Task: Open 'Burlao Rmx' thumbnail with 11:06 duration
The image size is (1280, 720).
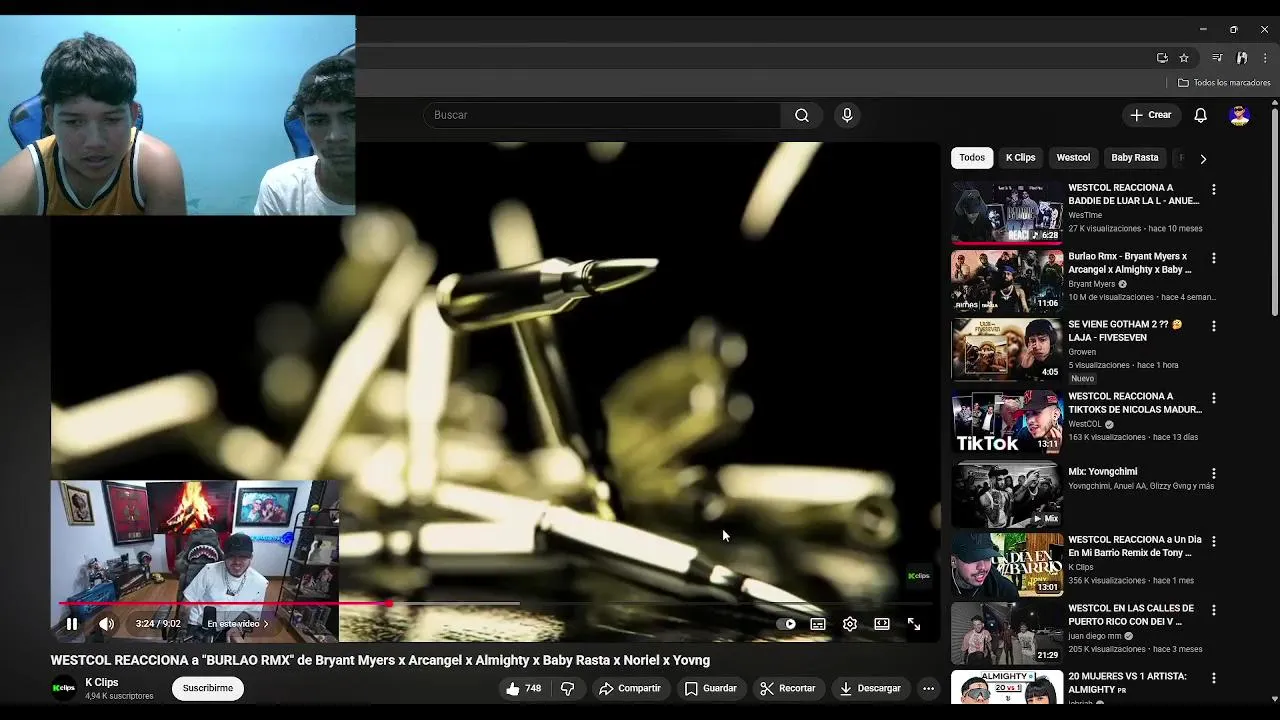Action: 1007,281
